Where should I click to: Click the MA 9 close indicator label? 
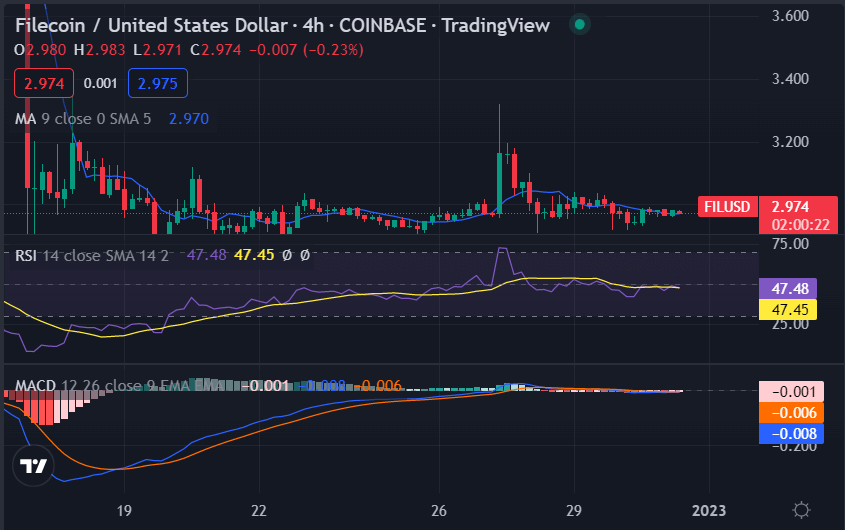point(83,119)
